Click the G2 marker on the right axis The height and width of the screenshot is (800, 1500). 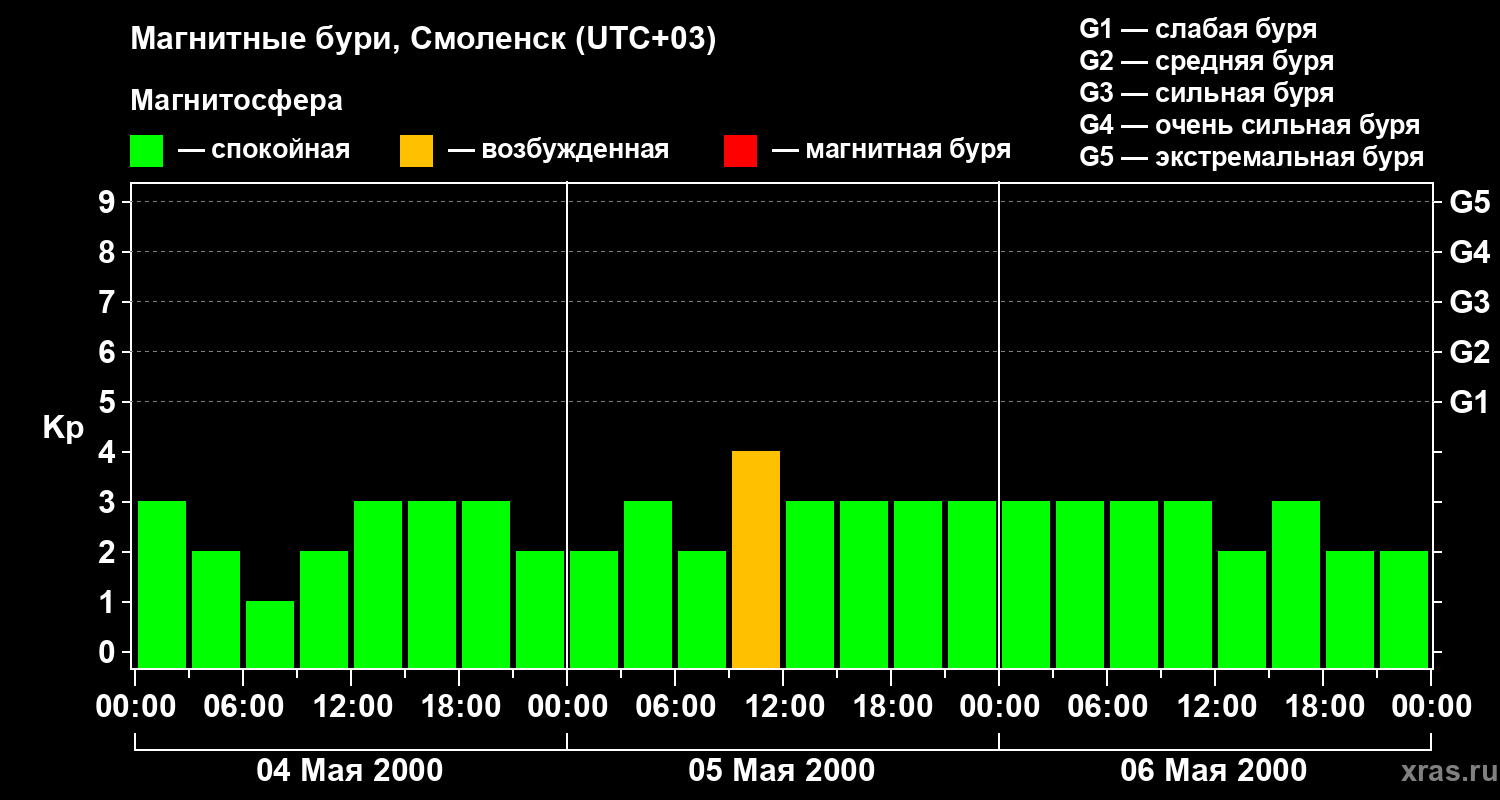1470,352
